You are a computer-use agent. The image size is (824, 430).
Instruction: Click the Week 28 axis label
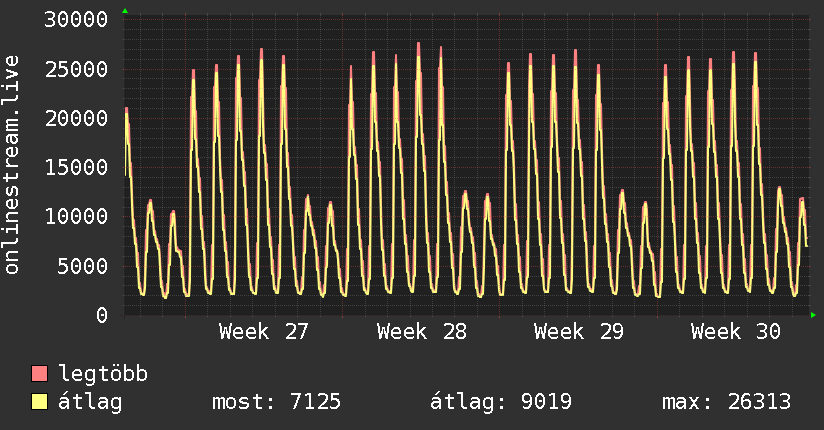[421, 332]
